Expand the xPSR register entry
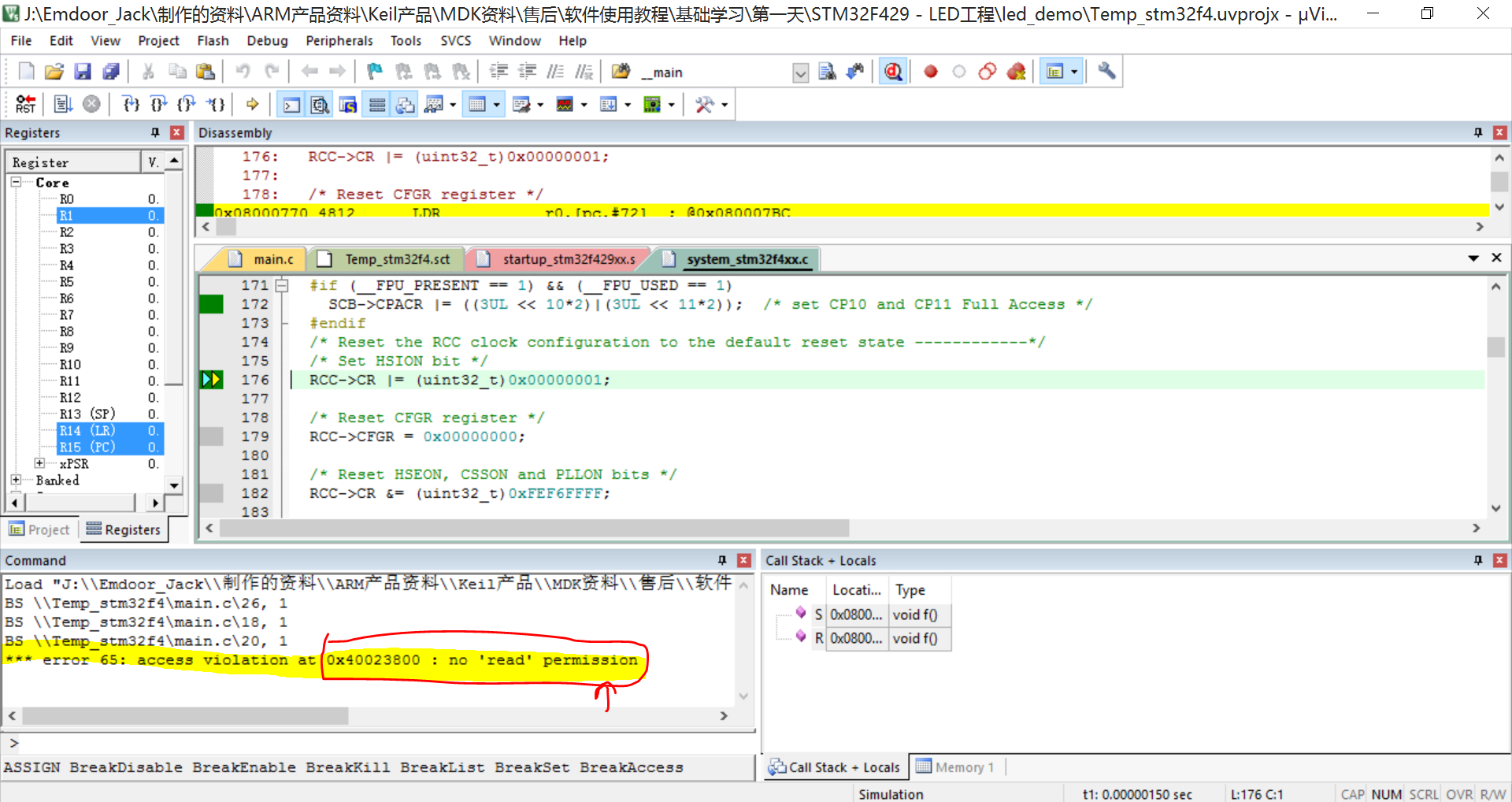Viewport: 1512px width, 802px height. 41,463
